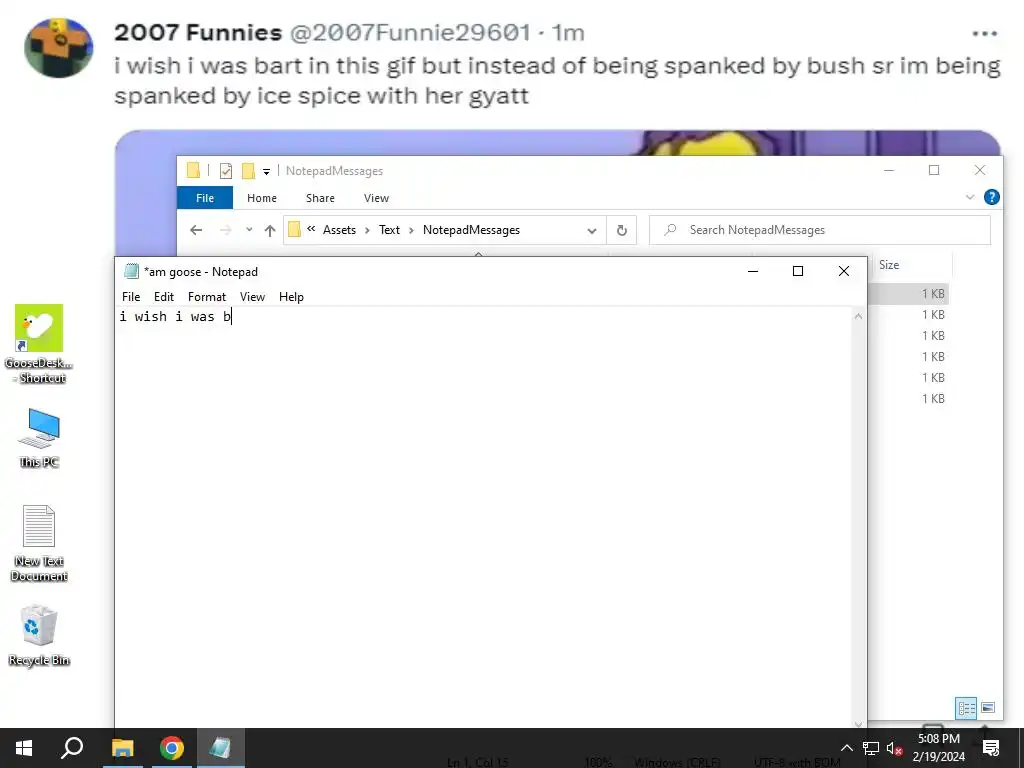Image resolution: width=1024 pixels, height=768 pixels.
Task: Click the Notepad scrollbar up arrow
Action: click(x=859, y=316)
